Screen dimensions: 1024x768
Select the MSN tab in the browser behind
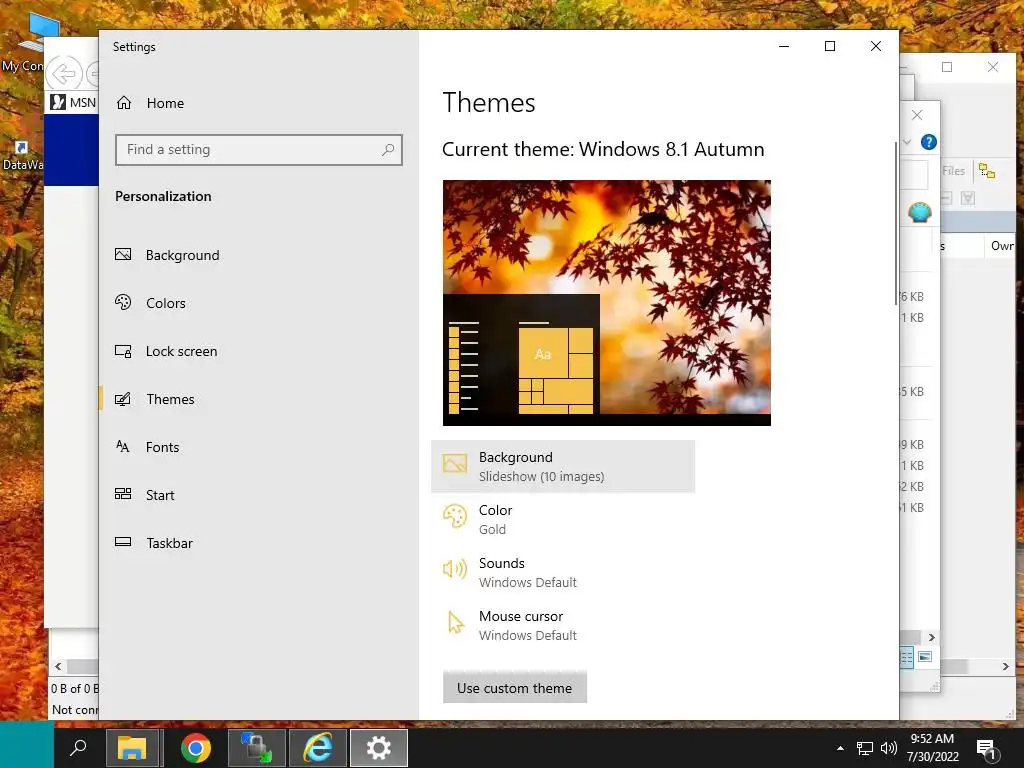[x=74, y=103]
